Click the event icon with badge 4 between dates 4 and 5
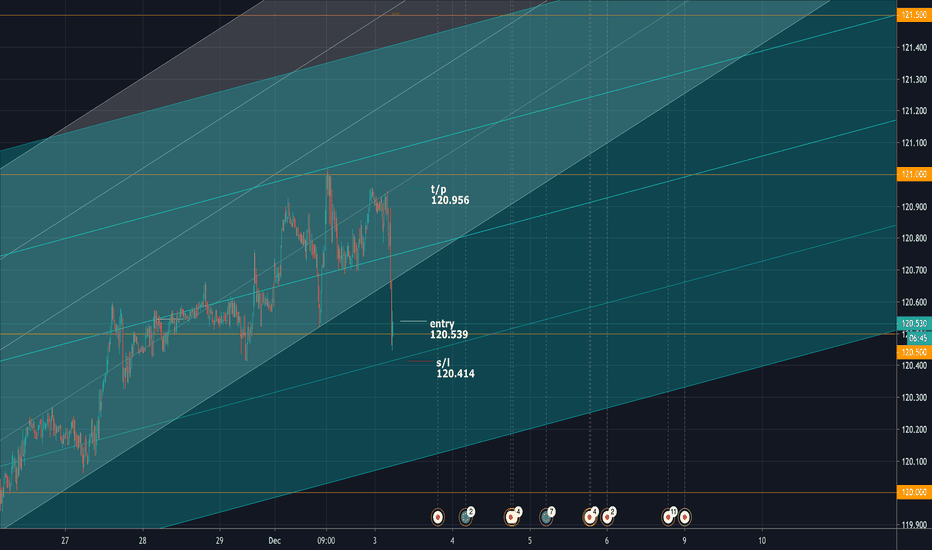The width and height of the screenshot is (932, 550). click(512, 517)
